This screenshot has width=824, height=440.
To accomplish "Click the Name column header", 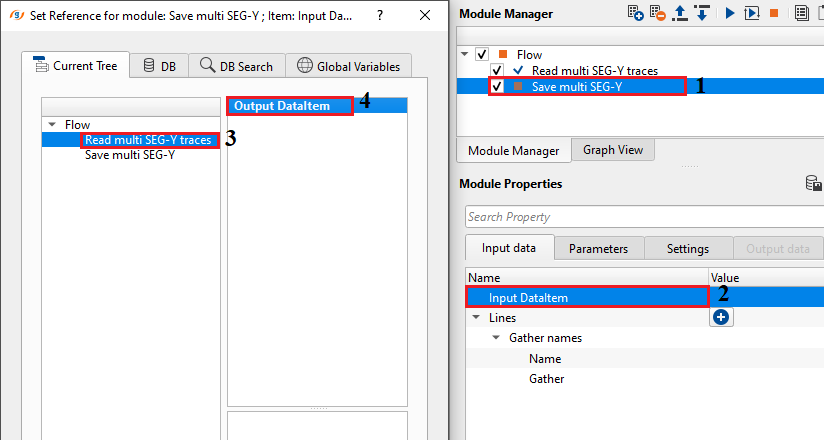I will coord(587,278).
